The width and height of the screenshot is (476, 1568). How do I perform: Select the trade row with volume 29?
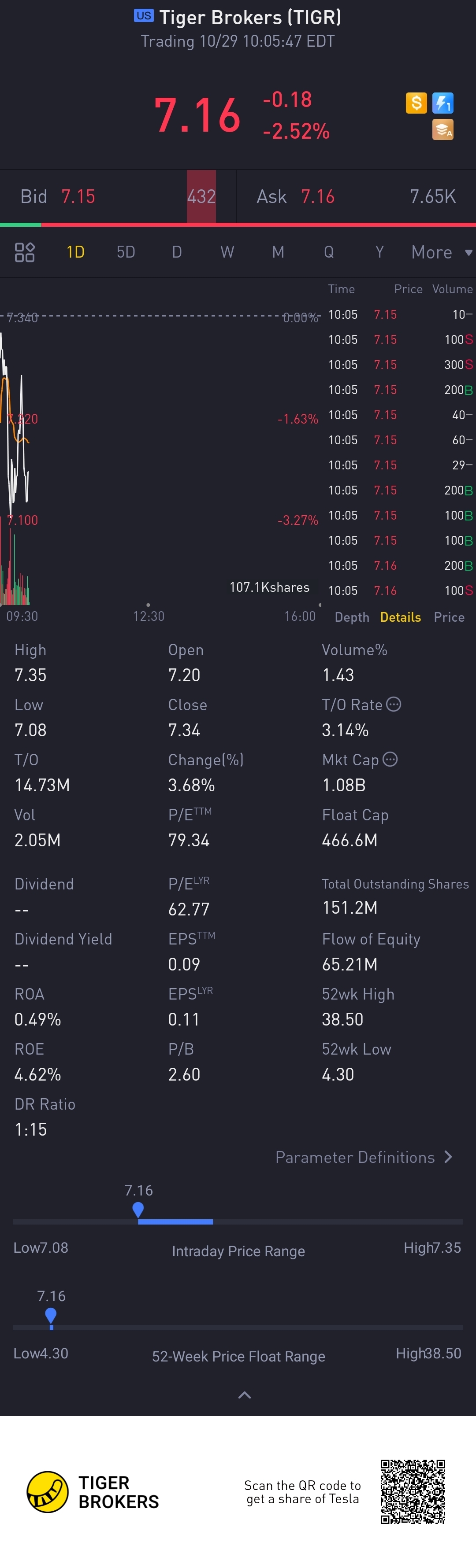[x=400, y=465]
